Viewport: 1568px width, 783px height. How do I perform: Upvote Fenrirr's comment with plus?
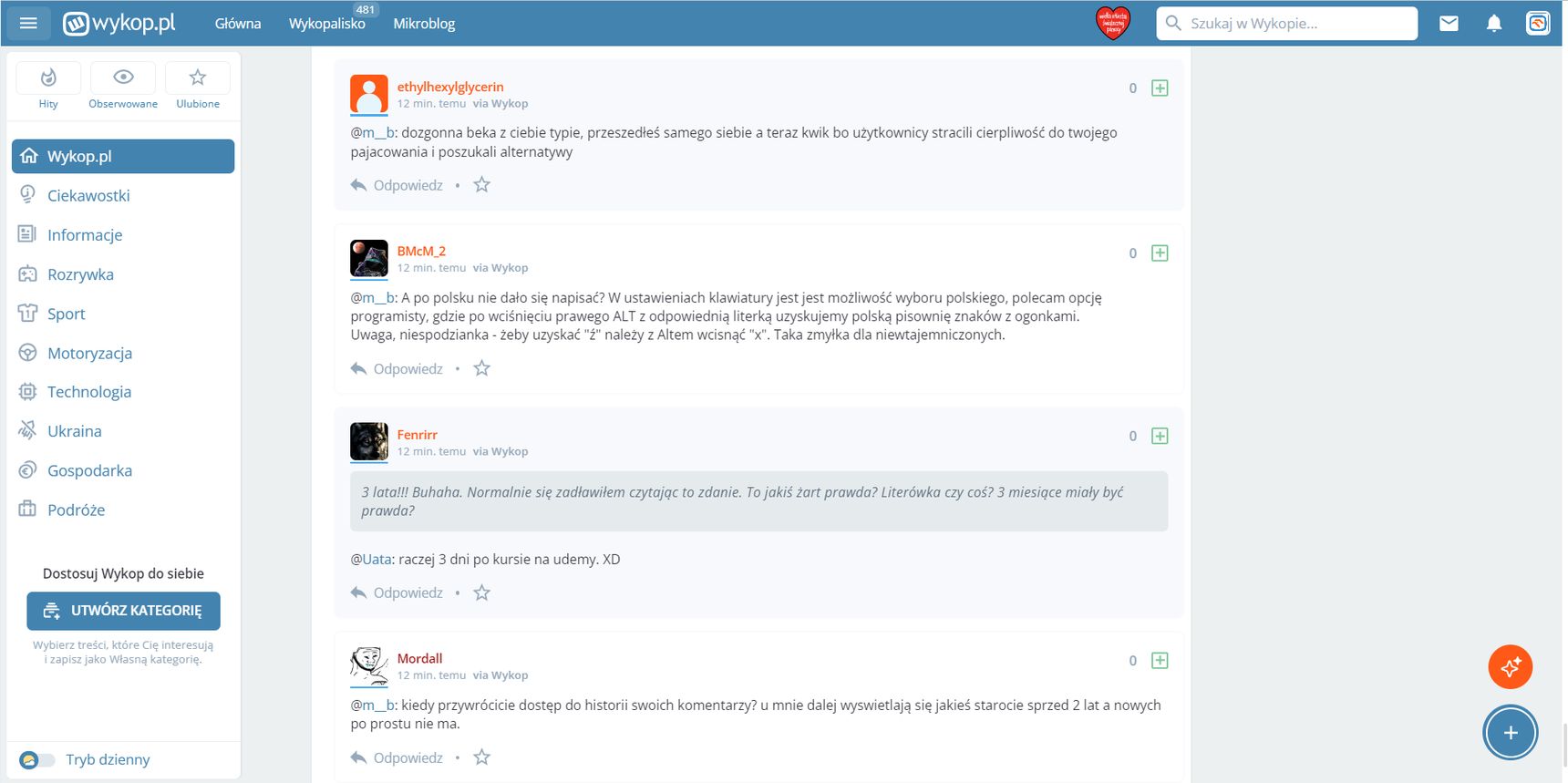(1160, 437)
